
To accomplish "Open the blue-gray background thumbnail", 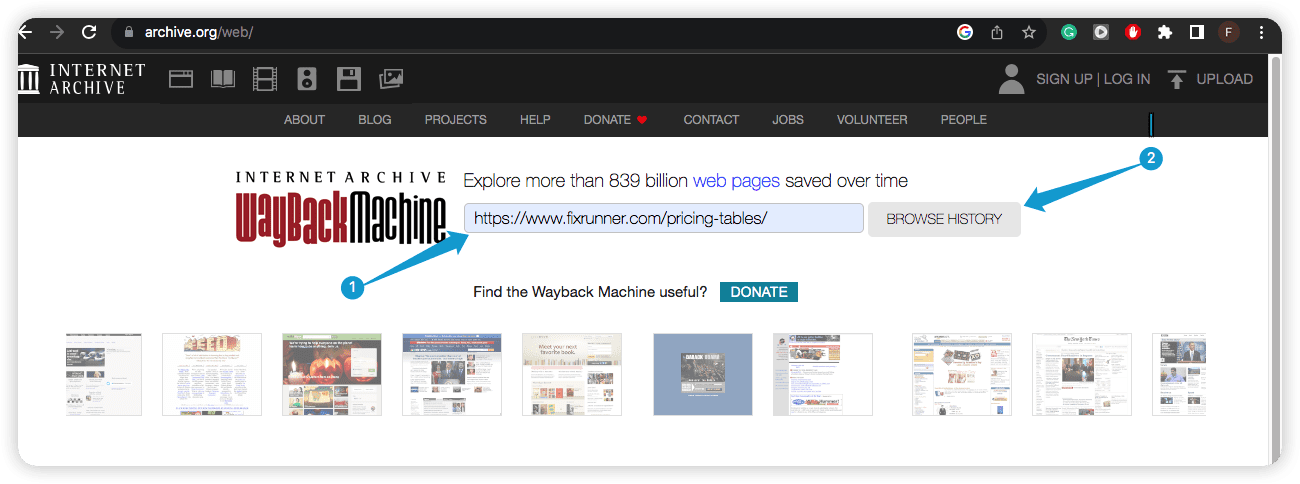I will pyautogui.click(x=702, y=374).
